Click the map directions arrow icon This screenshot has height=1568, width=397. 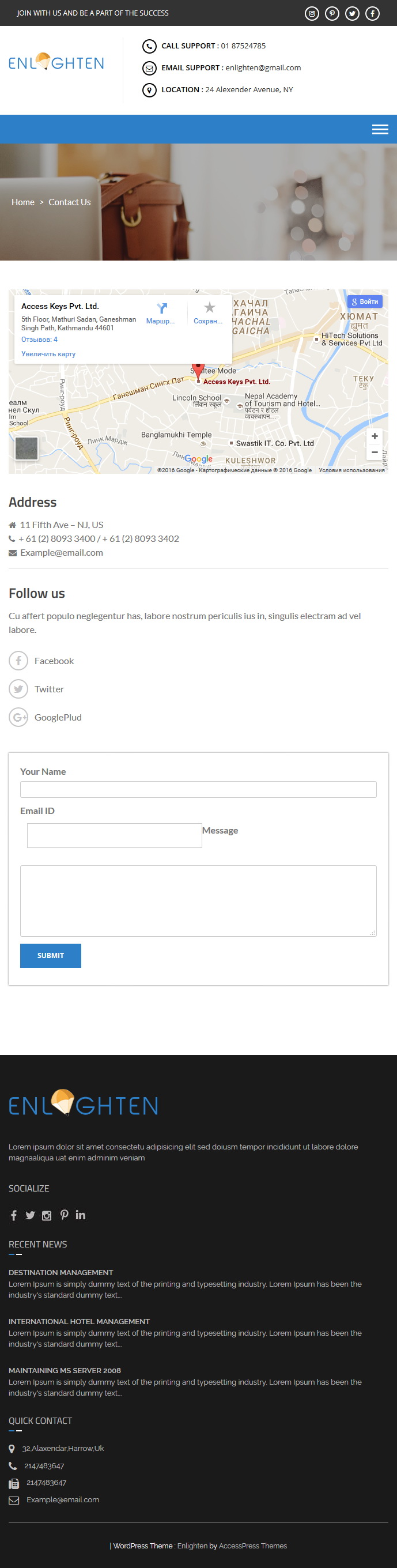coord(161,308)
